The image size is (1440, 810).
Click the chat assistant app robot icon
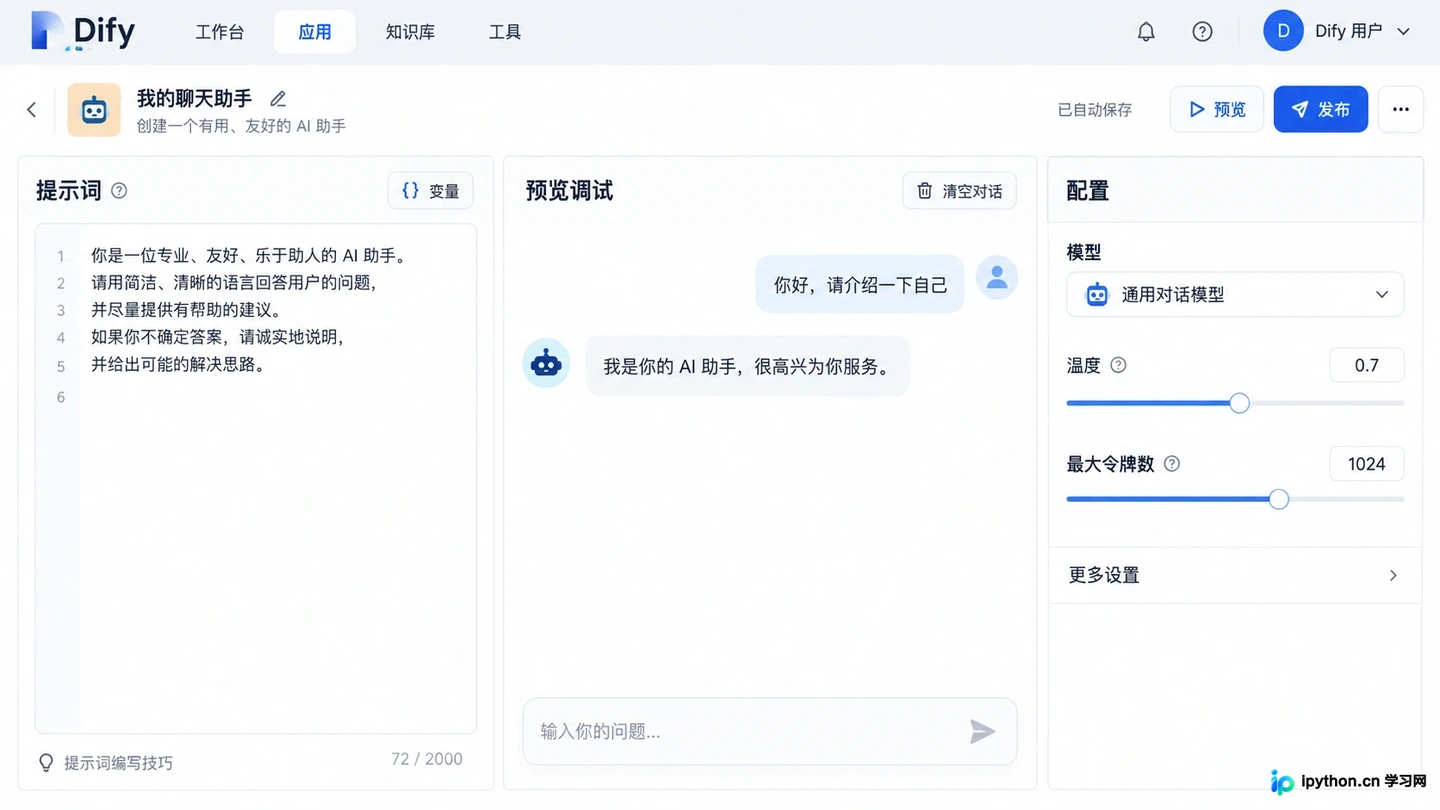click(x=94, y=110)
